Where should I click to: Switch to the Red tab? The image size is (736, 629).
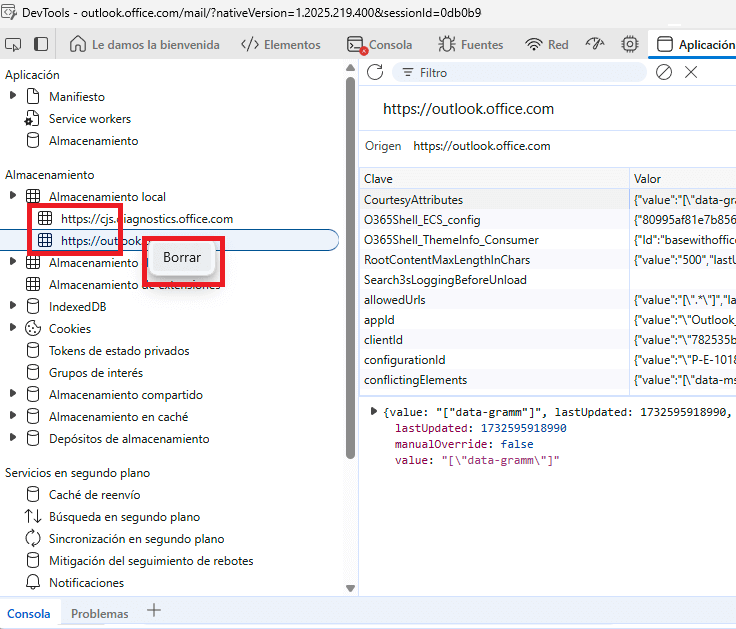547,45
